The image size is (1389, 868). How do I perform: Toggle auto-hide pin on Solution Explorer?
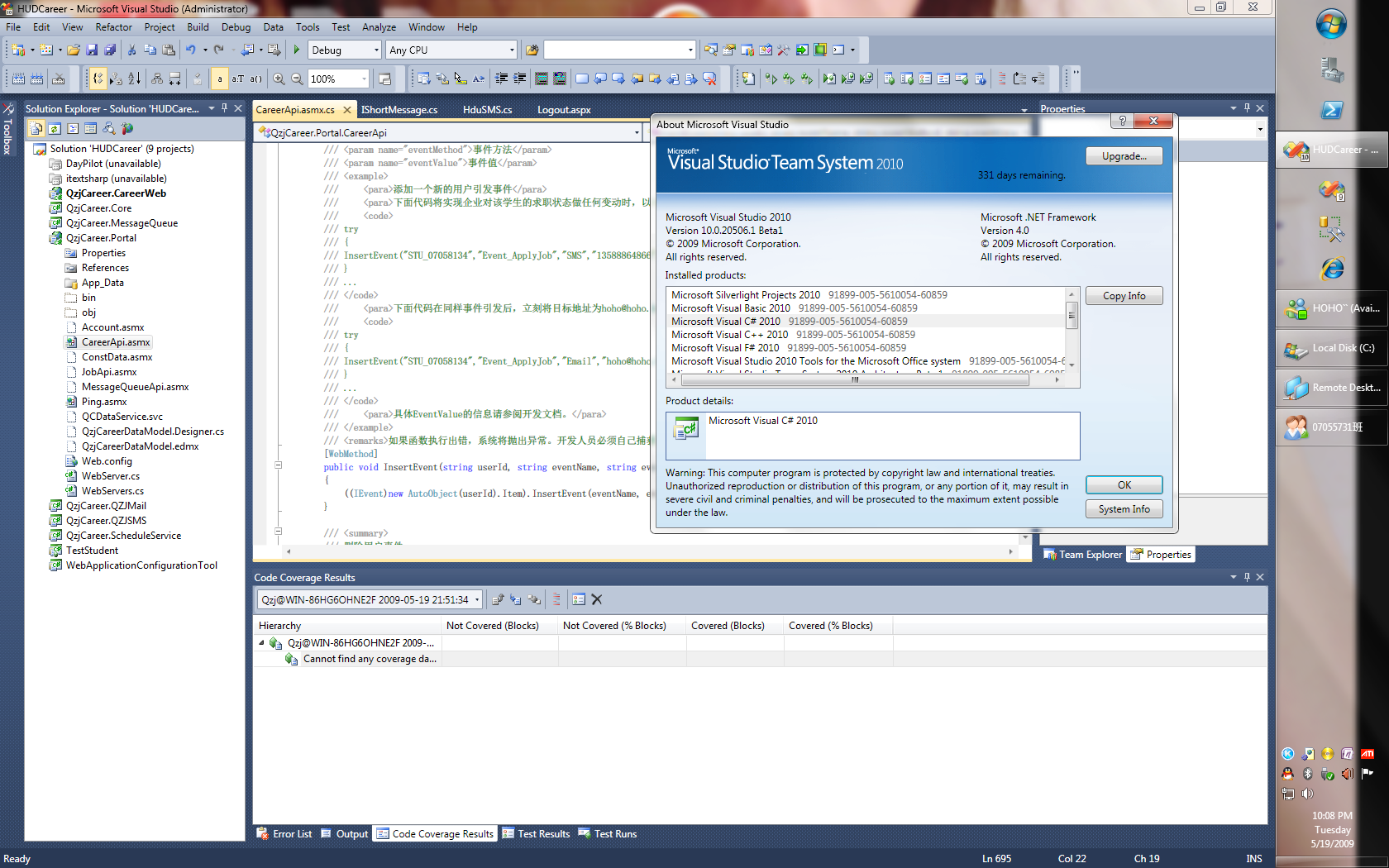click(225, 108)
